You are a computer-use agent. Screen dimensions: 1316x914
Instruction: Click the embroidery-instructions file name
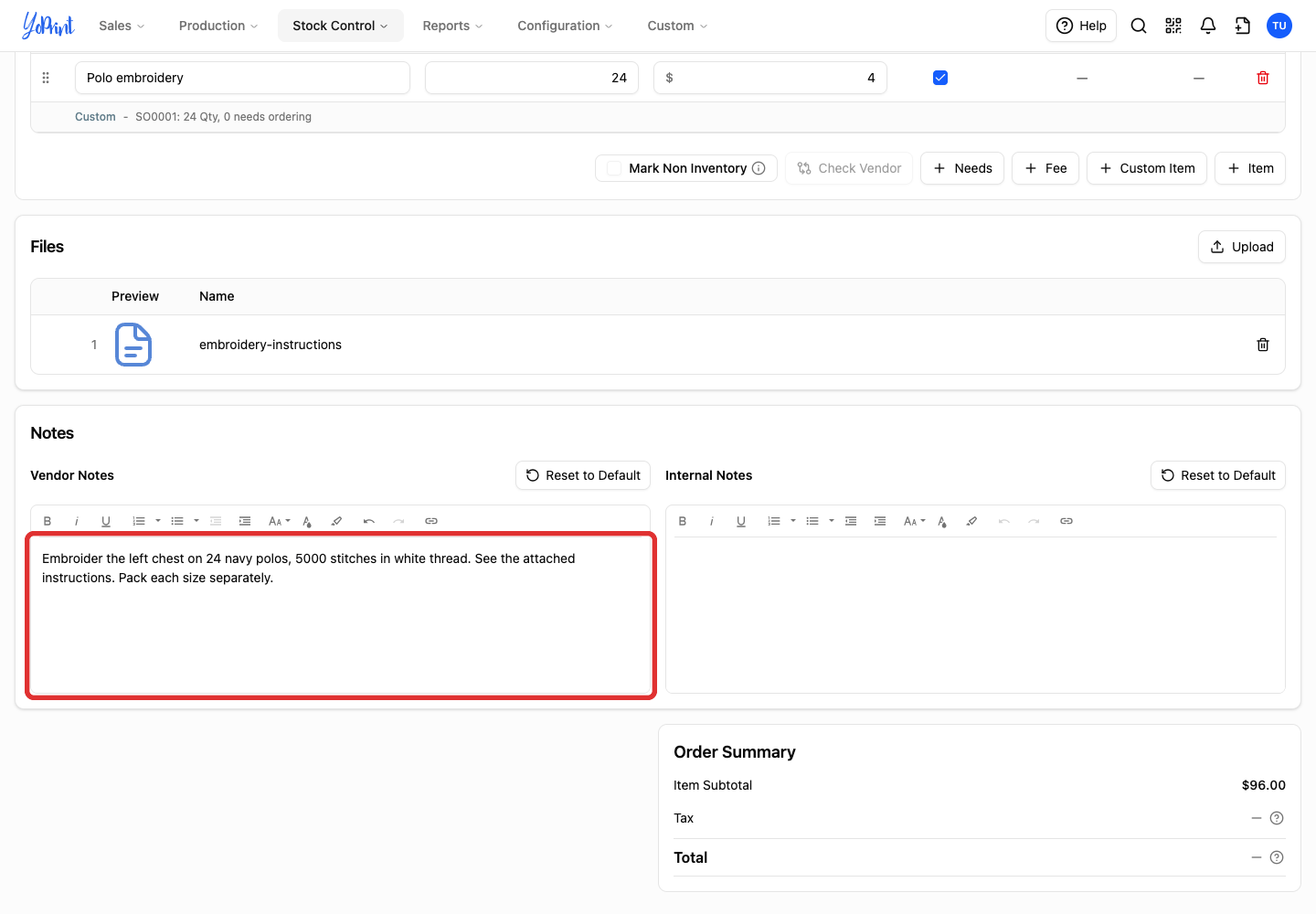pos(271,345)
